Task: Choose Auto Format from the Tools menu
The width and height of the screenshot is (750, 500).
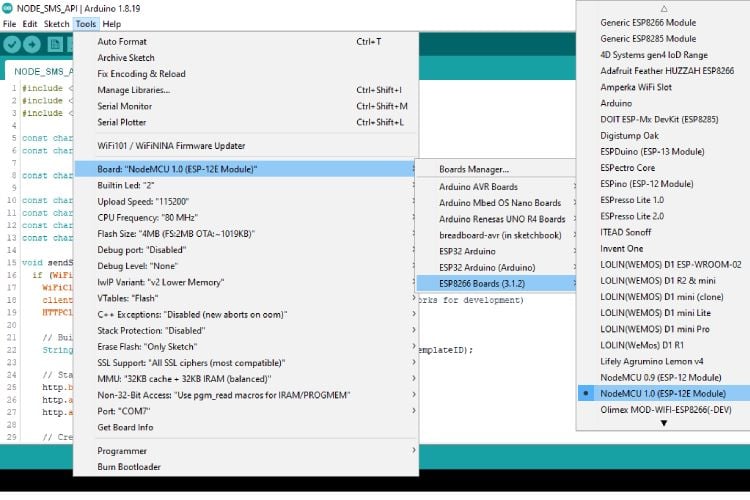Action: 246,42
